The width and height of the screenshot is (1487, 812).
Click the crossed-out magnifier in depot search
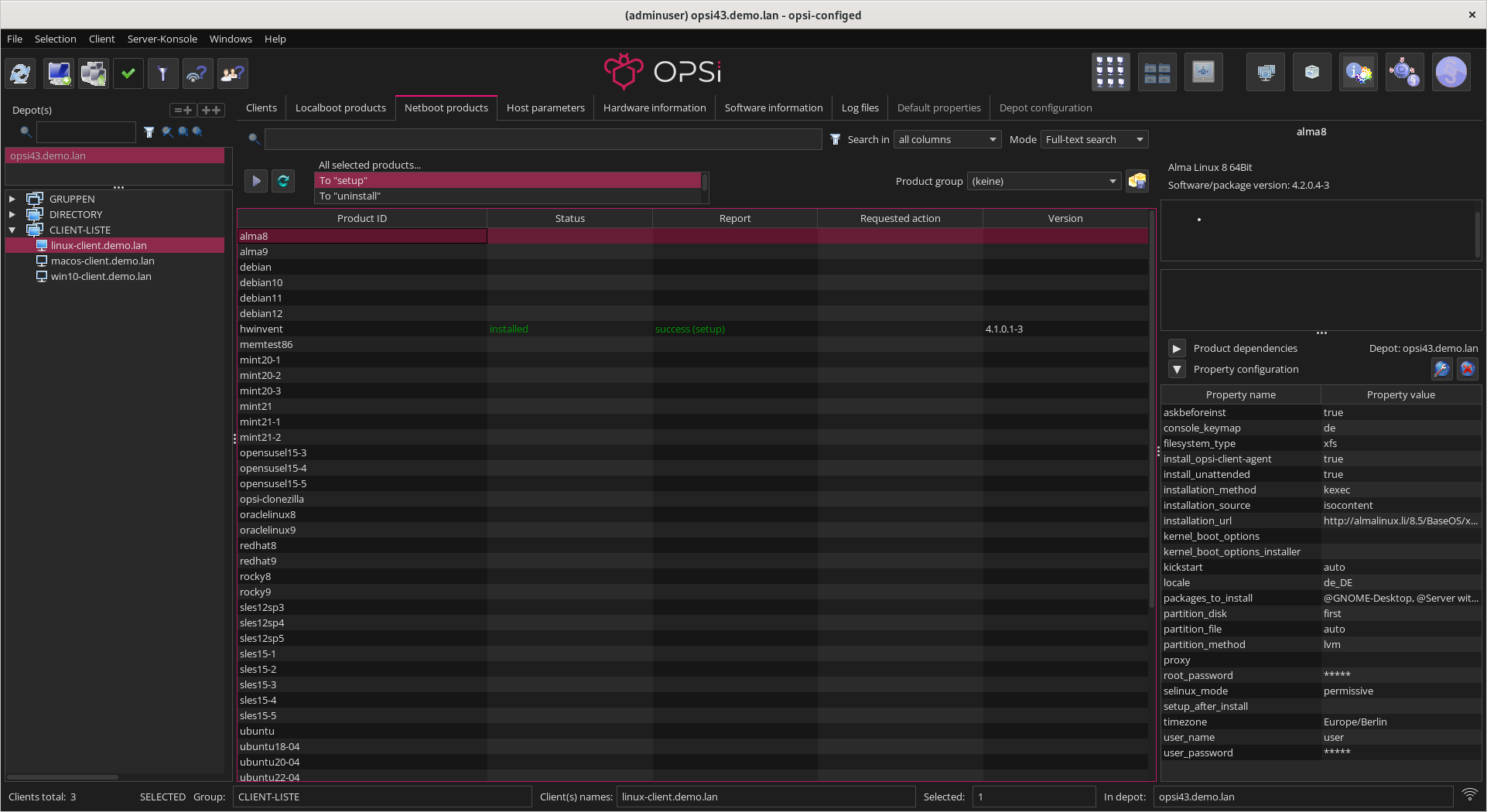166,132
